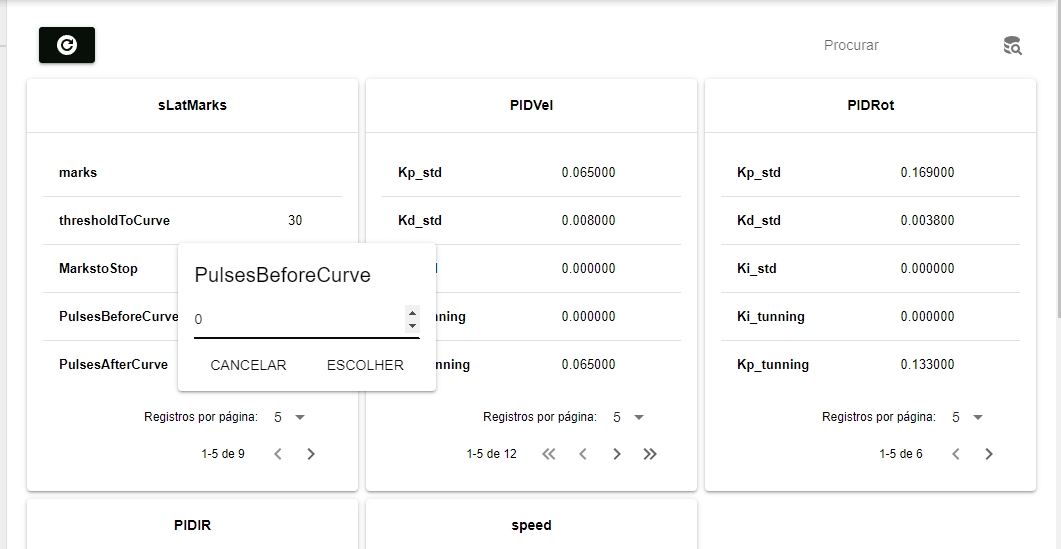The image size is (1061, 549).
Task: Click PIDRot Kp_std label
Action: pyautogui.click(x=759, y=173)
